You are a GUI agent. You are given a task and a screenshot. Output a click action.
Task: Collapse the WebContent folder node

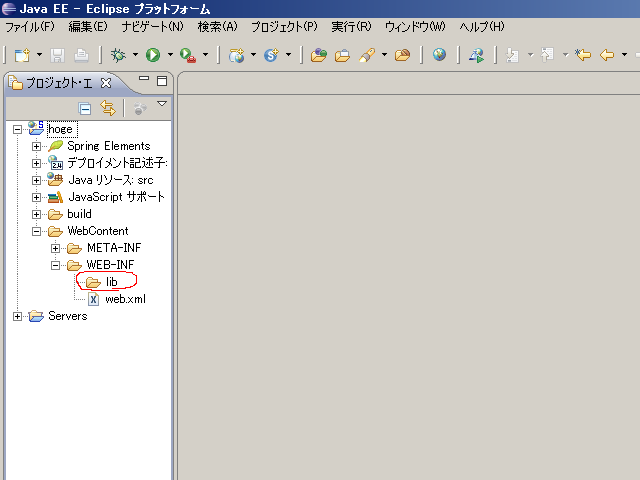(x=37, y=231)
